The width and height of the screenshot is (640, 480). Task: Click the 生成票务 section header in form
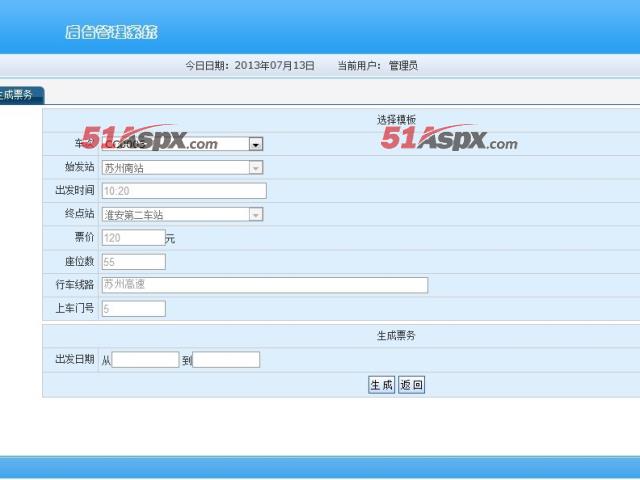396,336
